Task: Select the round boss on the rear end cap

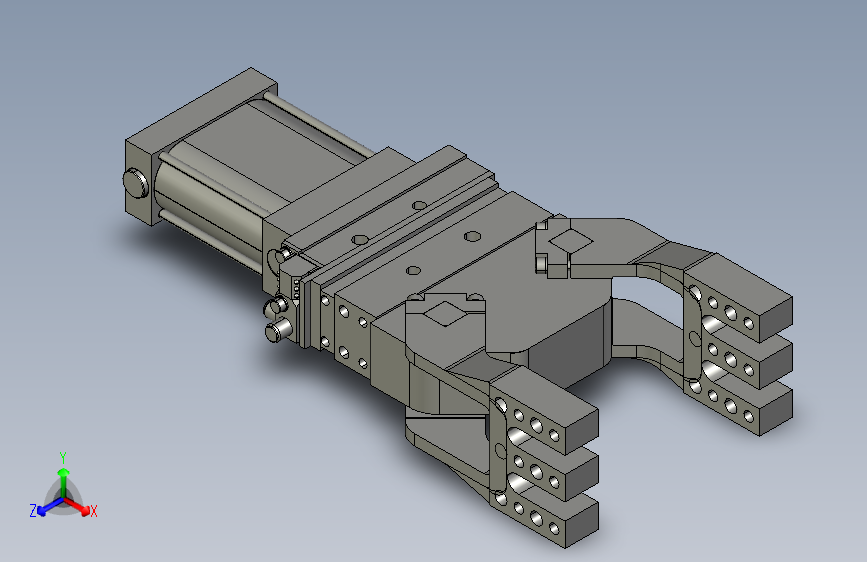Action: 135,184
